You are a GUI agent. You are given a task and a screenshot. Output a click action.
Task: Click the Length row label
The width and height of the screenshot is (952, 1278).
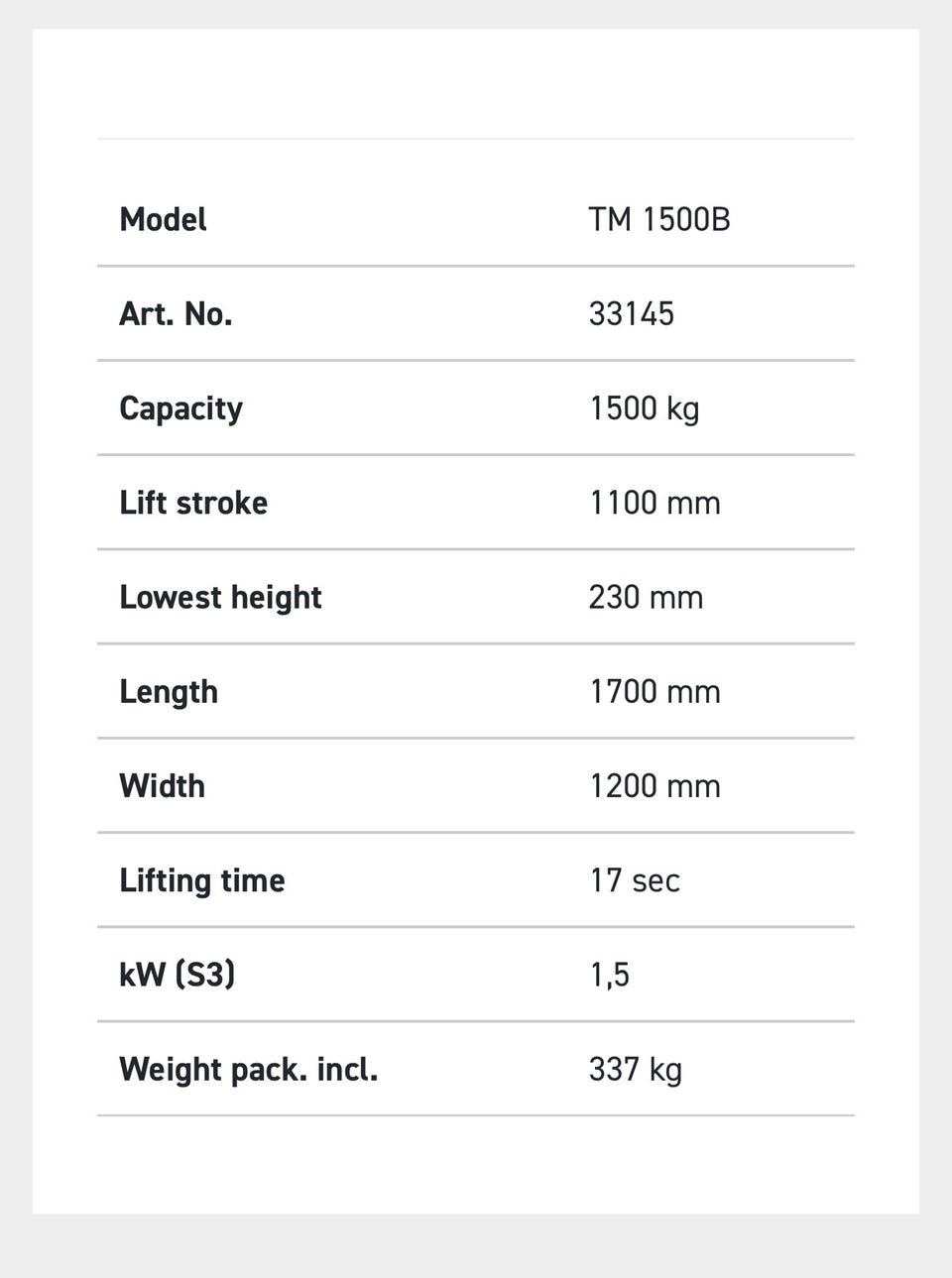169,693
